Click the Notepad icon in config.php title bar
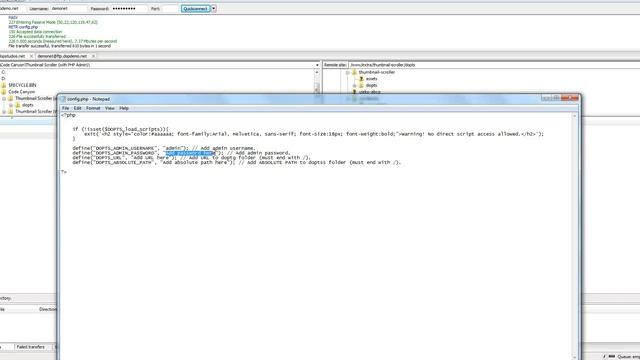Image resolution: width=640 pixels, height=360 pixels. (x=63, y=99)
